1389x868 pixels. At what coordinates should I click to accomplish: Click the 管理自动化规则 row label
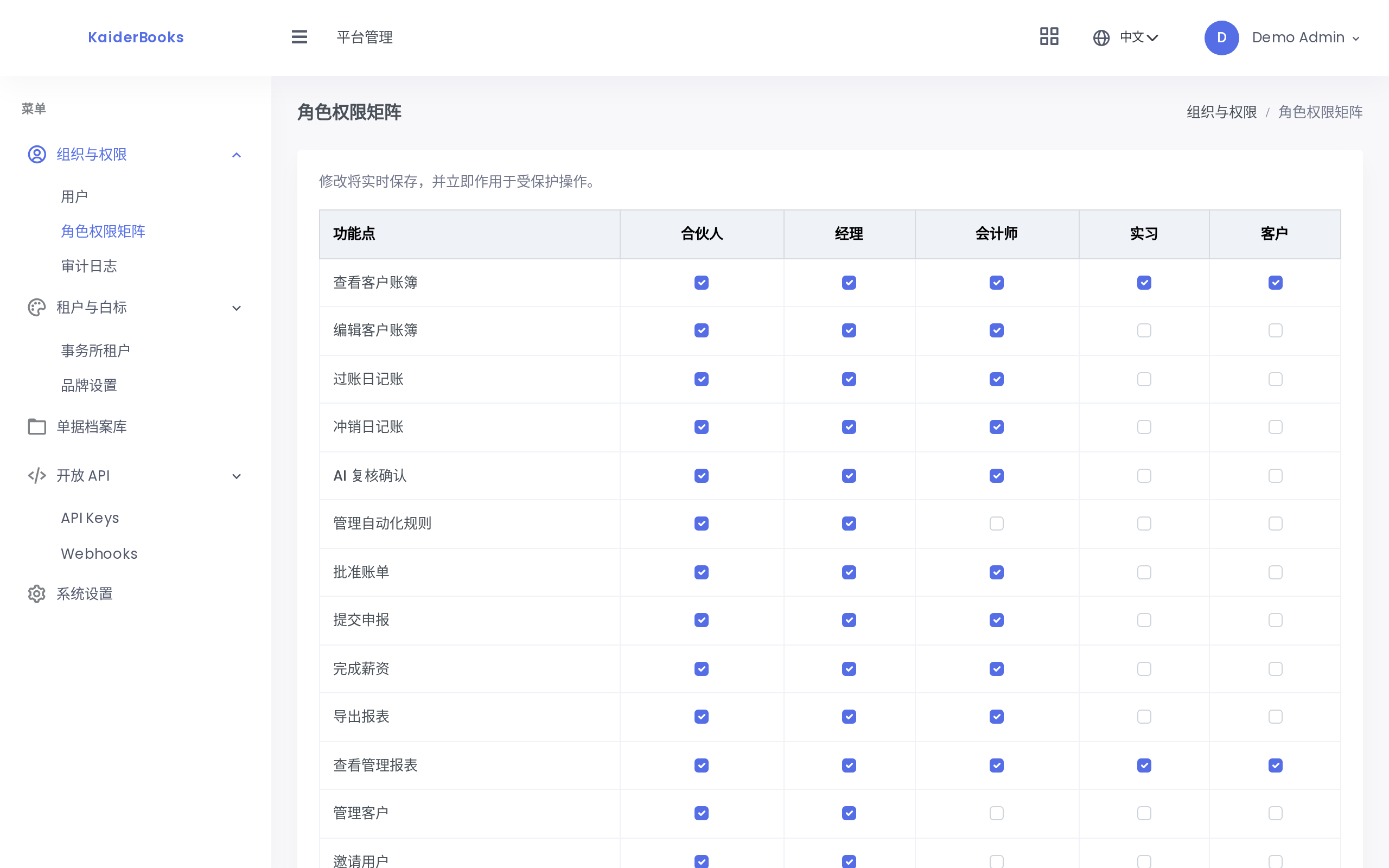pos(383,524)
